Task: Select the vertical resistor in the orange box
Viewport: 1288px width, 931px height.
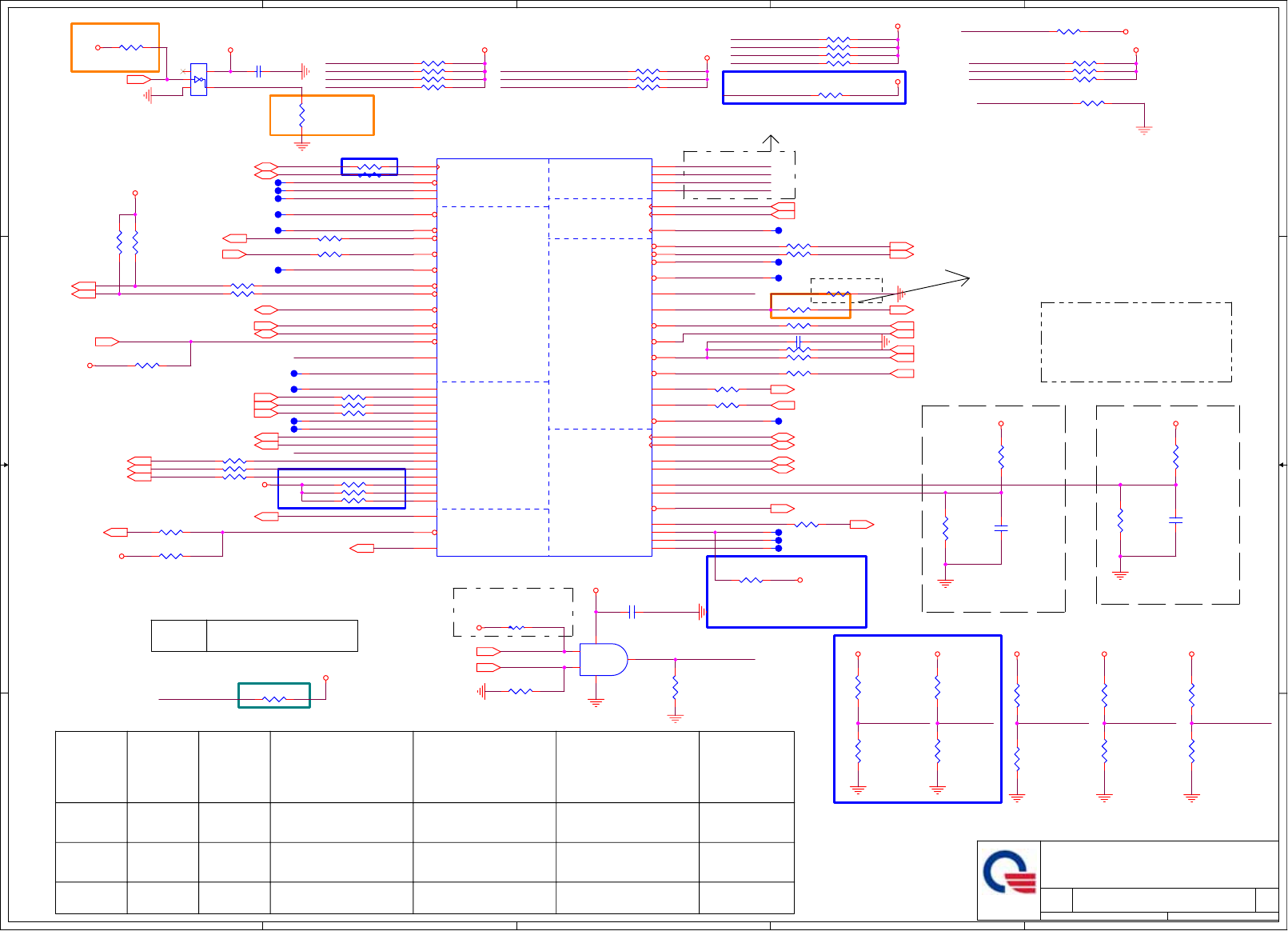Action: (301, 116)
